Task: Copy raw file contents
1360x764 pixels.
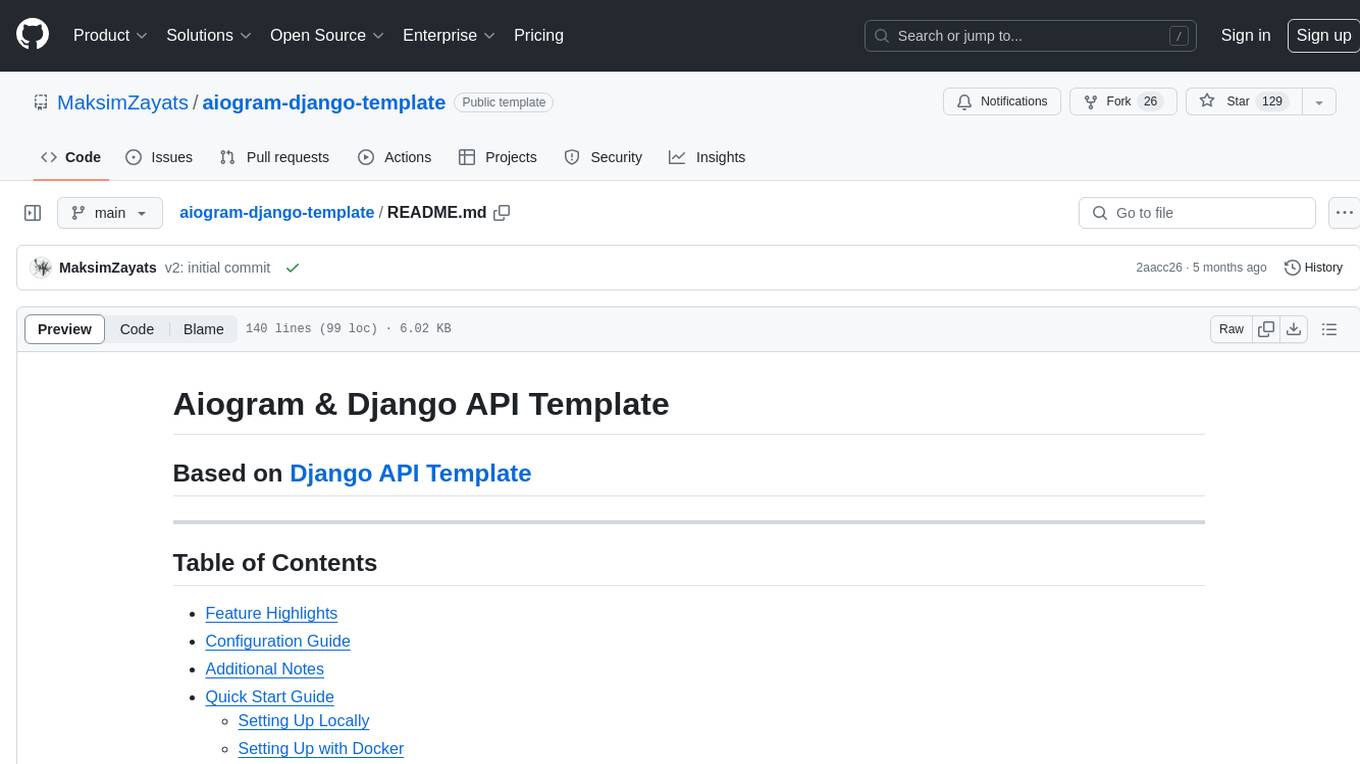Action: (x=1266, y=329)
